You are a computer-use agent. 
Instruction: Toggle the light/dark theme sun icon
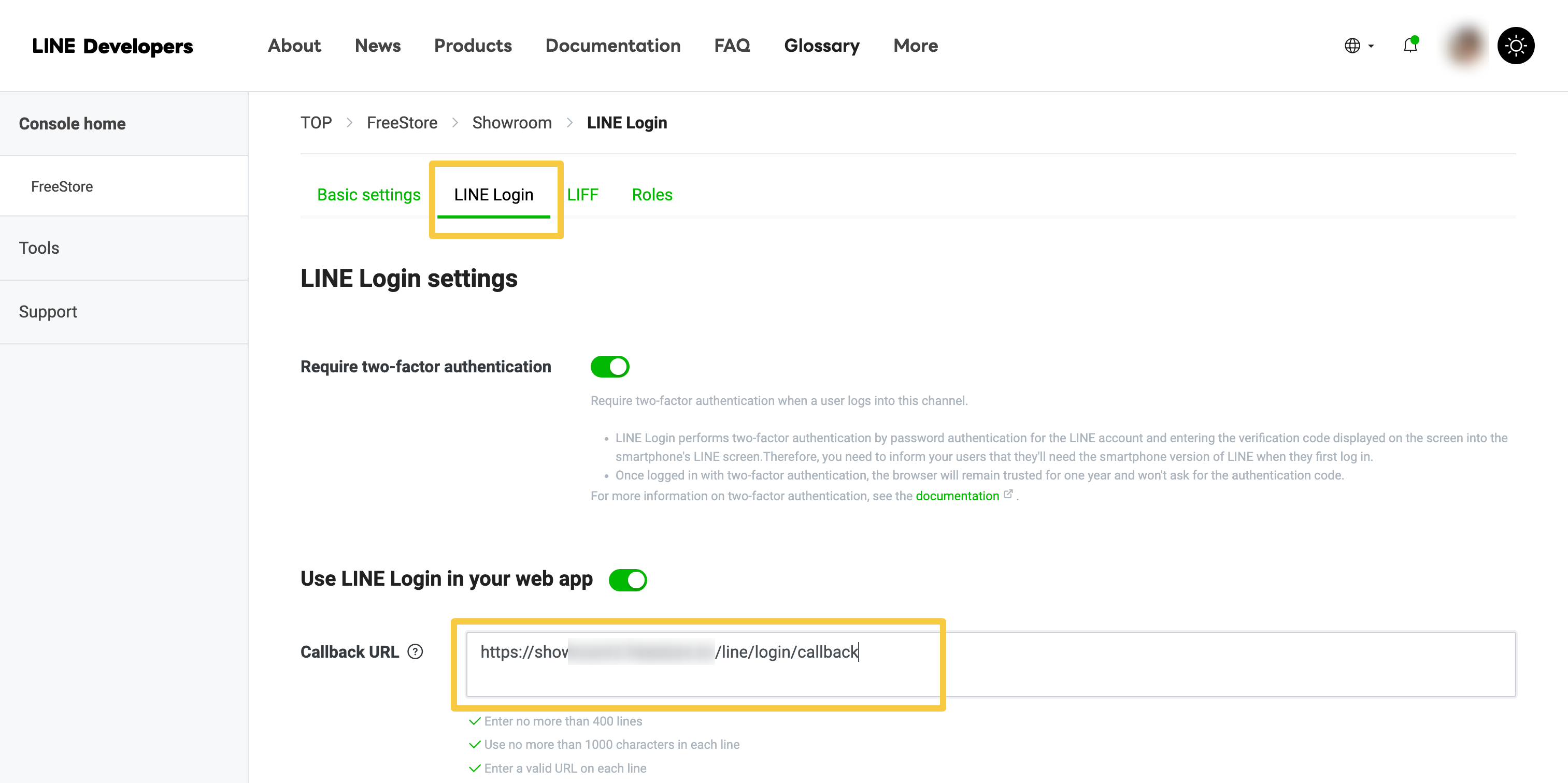[1515, 46]
